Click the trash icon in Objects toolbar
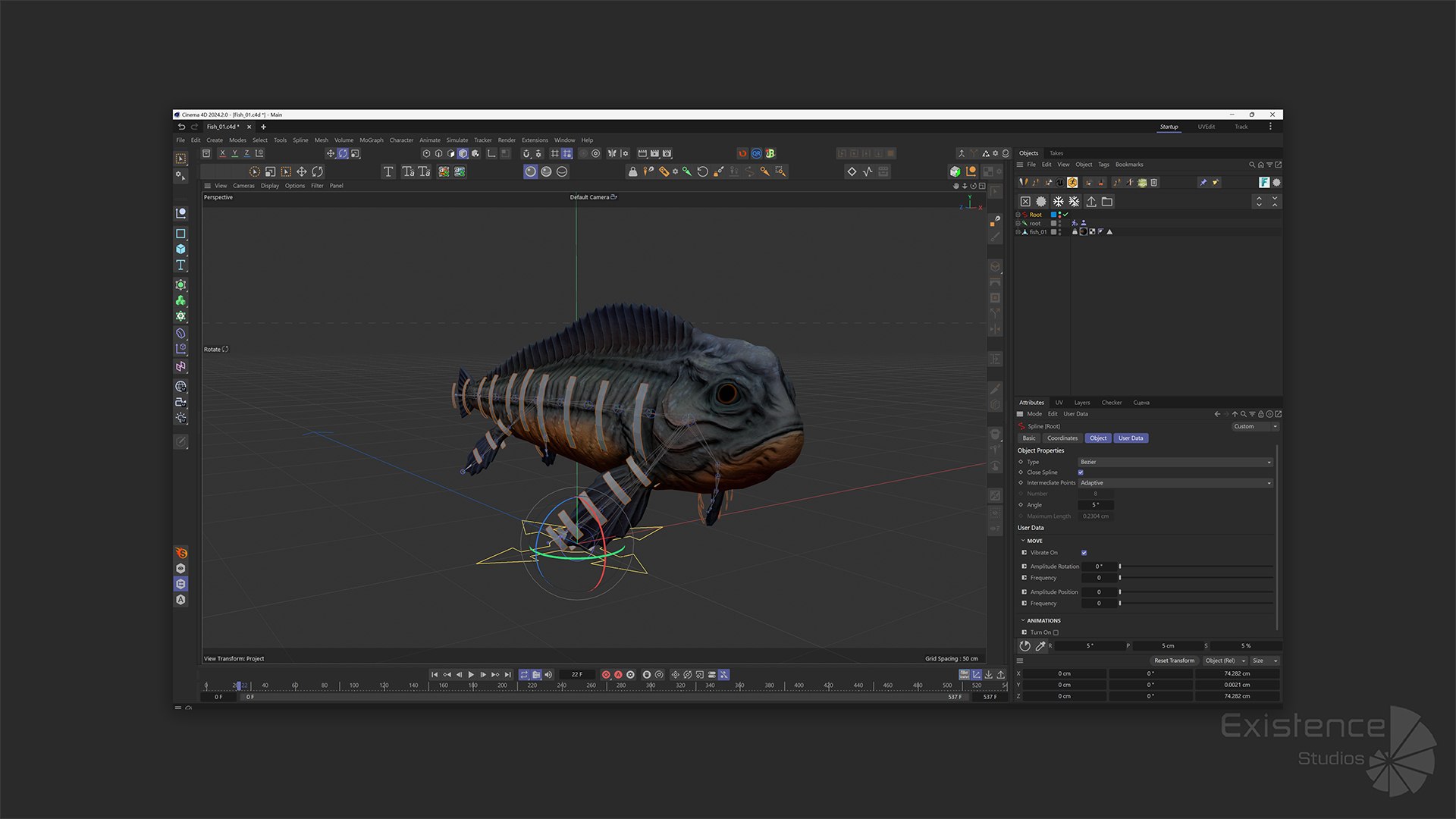 [1154, 183]
